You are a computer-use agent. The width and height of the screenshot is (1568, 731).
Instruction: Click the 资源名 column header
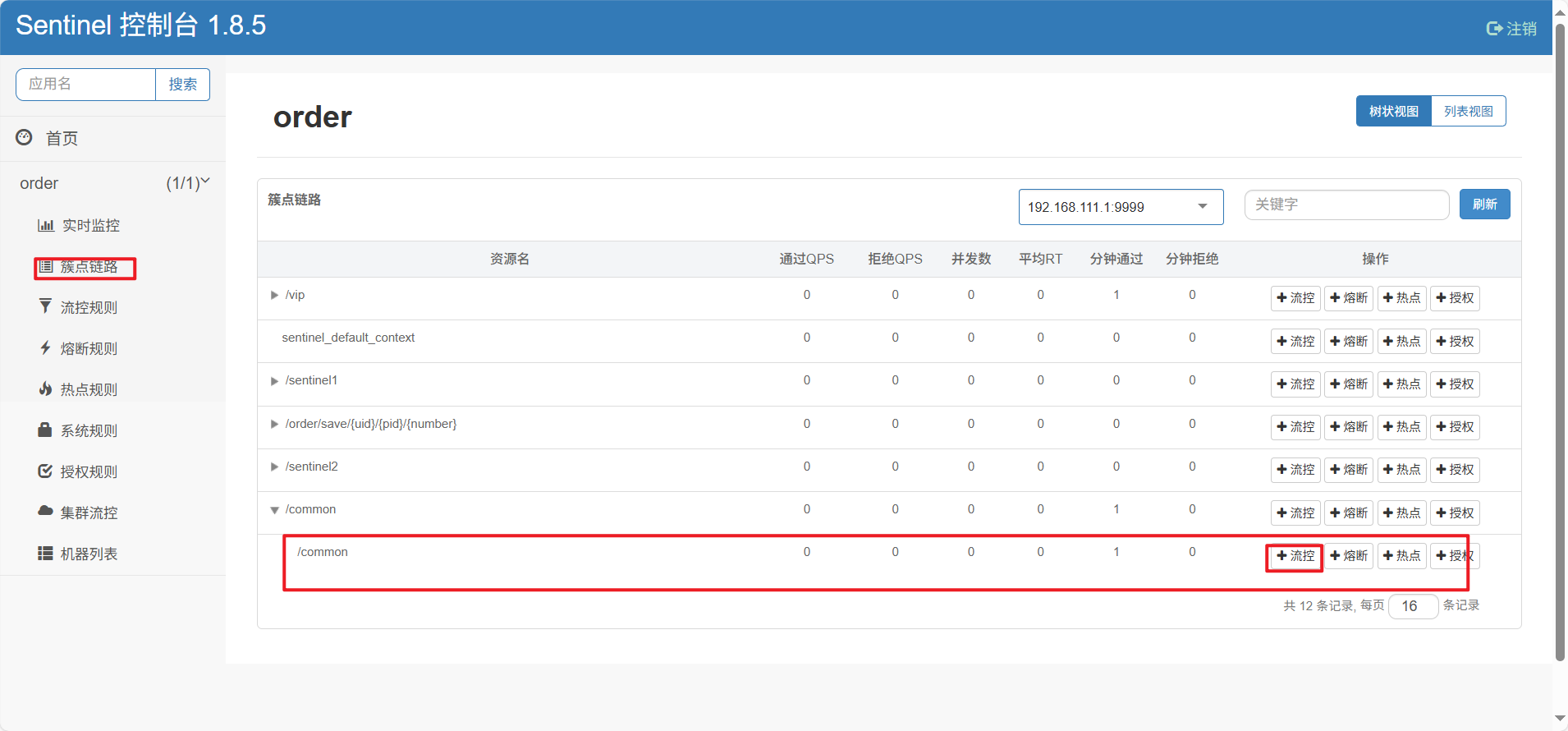pyautogui.click(x=510, y=259)
